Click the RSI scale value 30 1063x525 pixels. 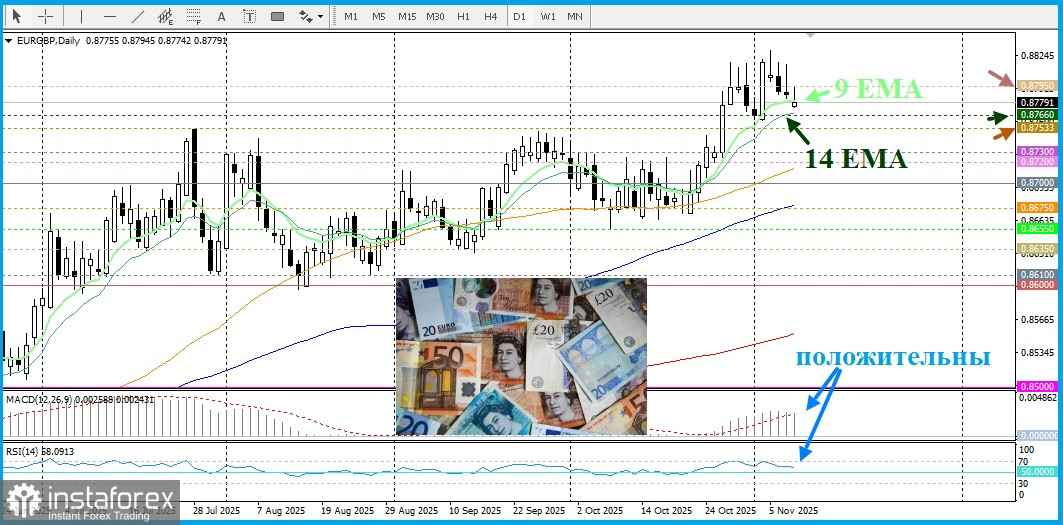1024,484
